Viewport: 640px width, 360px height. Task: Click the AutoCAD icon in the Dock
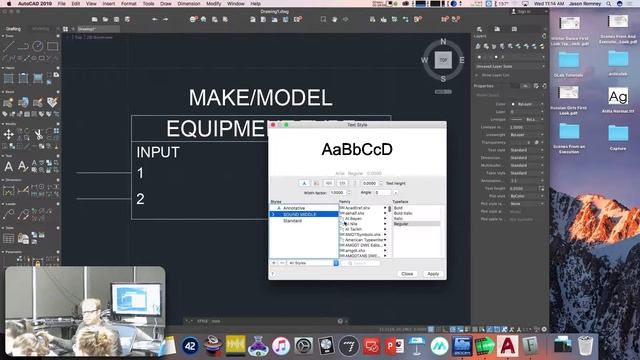point(507,346)
